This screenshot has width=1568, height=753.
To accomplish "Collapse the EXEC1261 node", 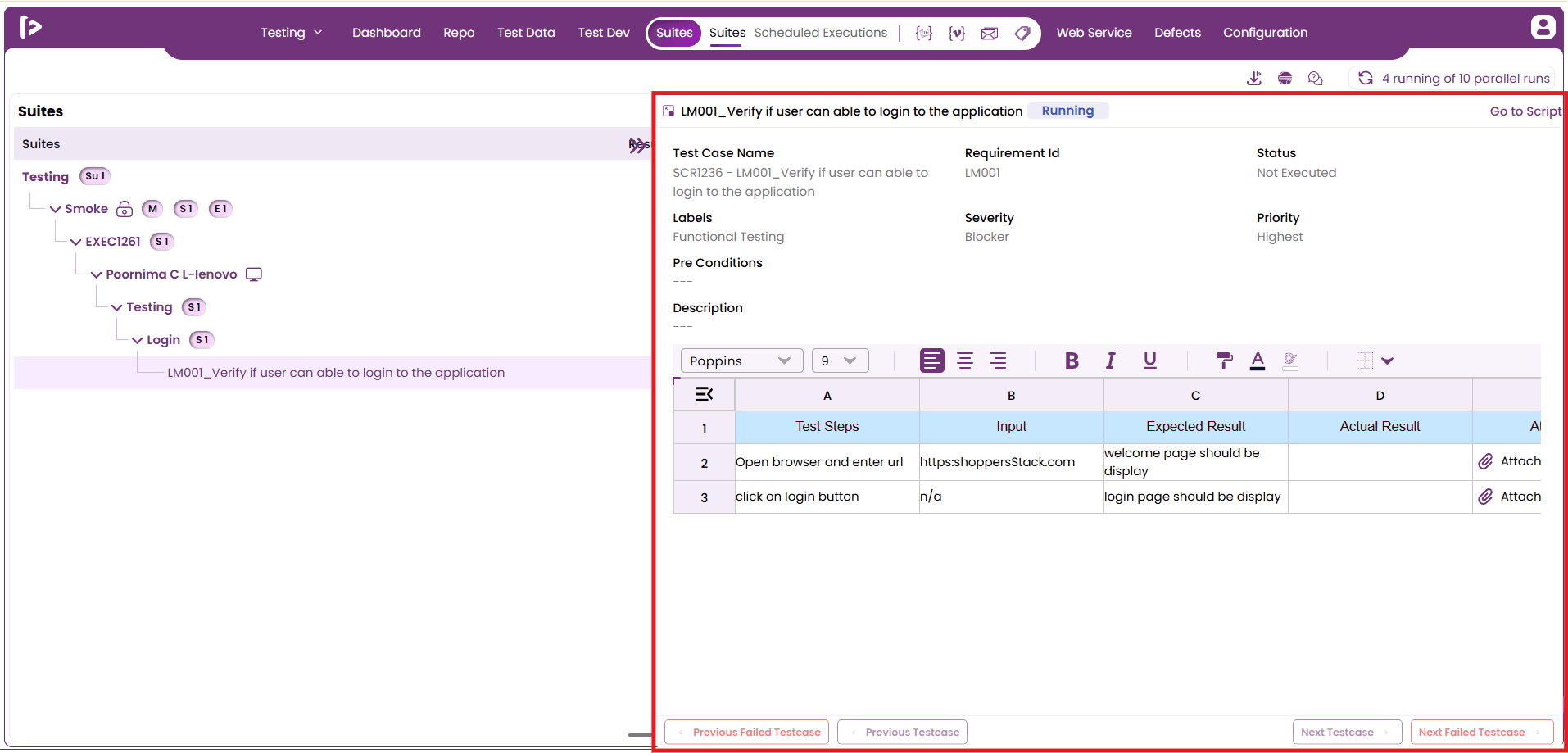I will pyautogui.click(x=75, y=243).
